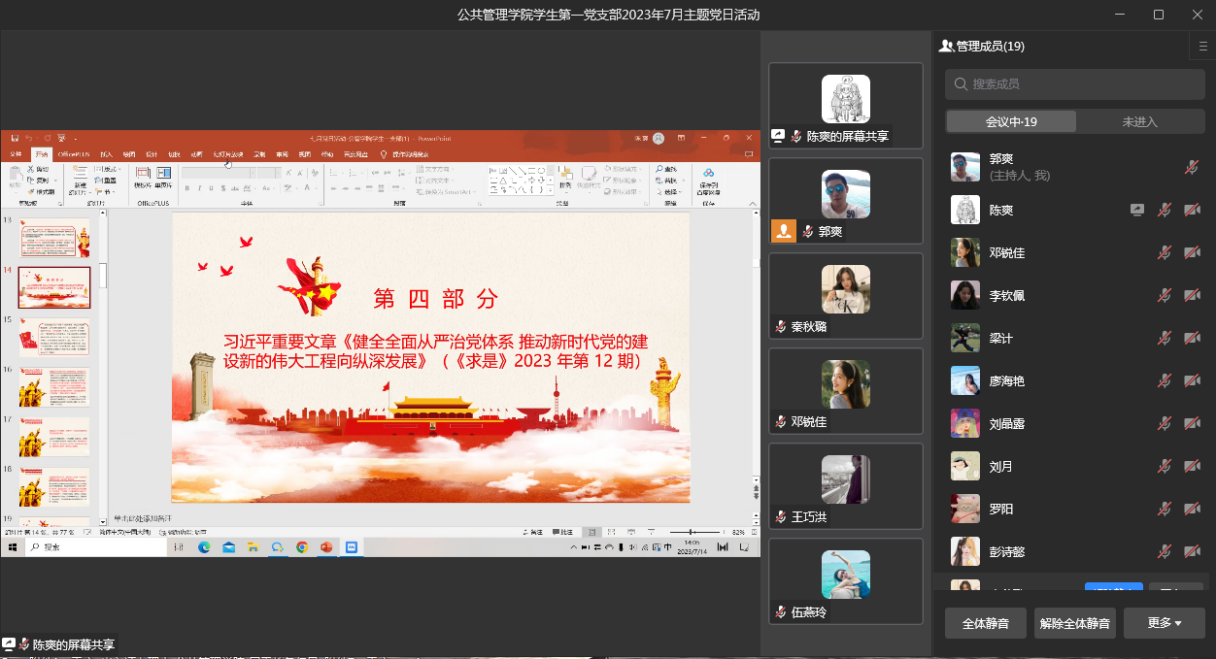Collapse the PowerPoint ribbon with the chevron
The width and height of the screenshot is (1216, 659).
[x=752, y=204]
